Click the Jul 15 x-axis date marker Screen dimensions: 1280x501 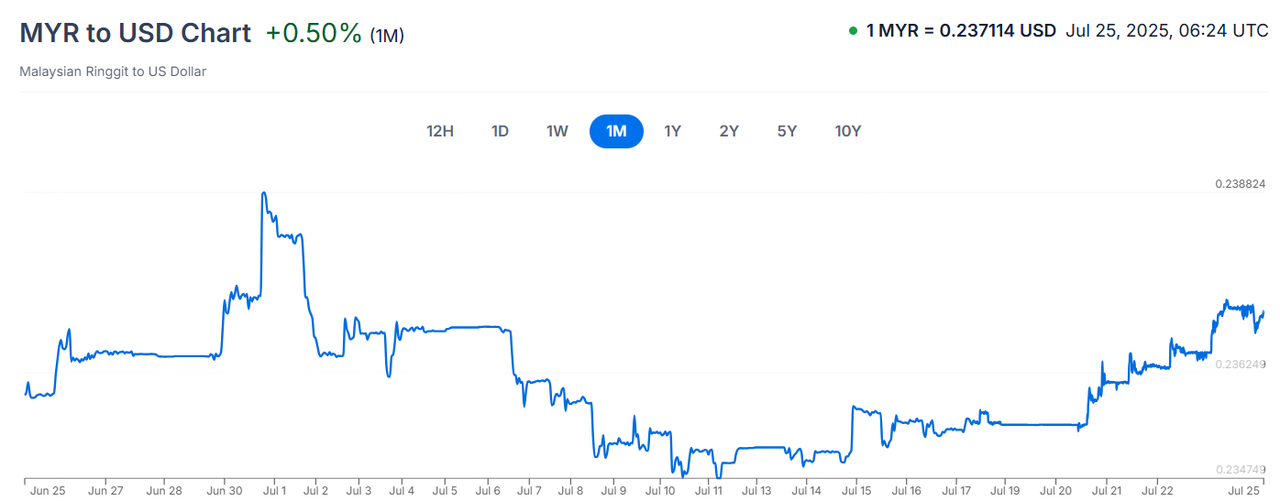pos(855,491)
